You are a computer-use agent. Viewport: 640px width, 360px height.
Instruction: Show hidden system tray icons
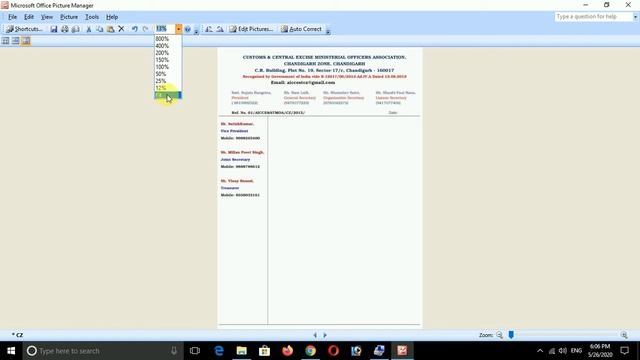point(540,351)
